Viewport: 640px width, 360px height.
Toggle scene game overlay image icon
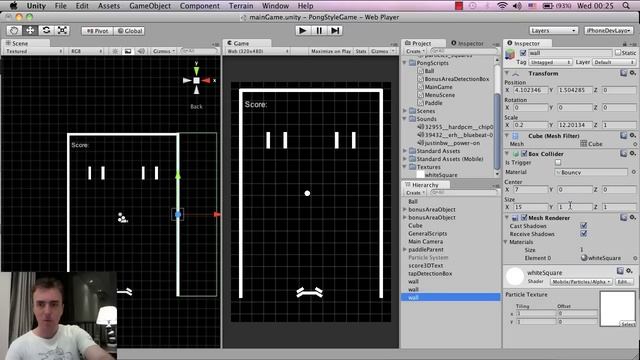[128, 51]
